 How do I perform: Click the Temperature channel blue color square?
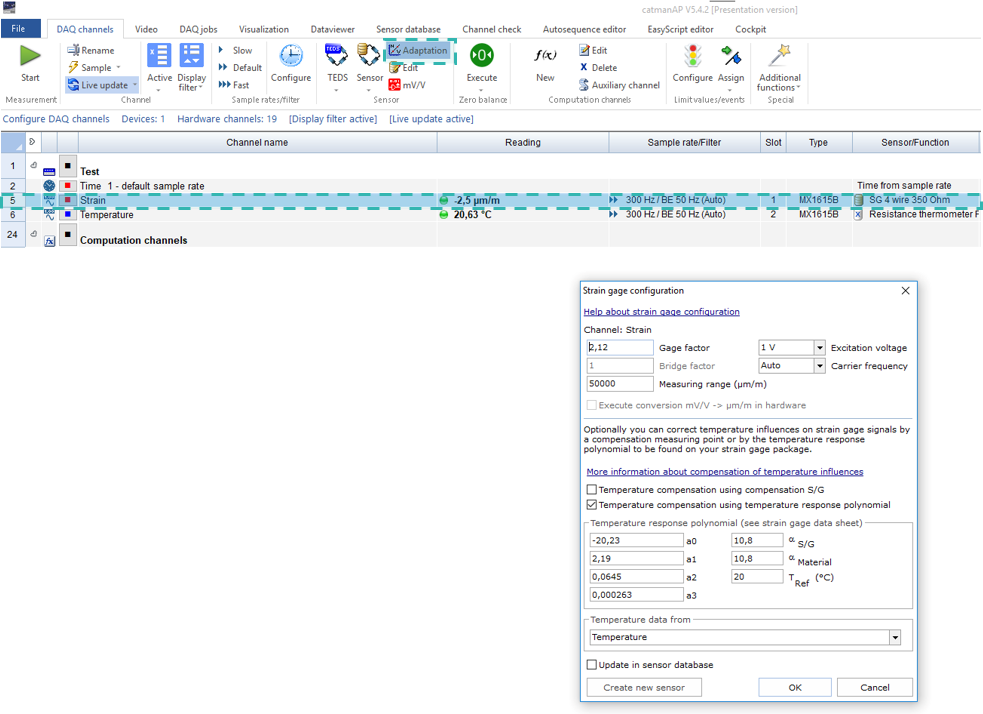point(68,214)
